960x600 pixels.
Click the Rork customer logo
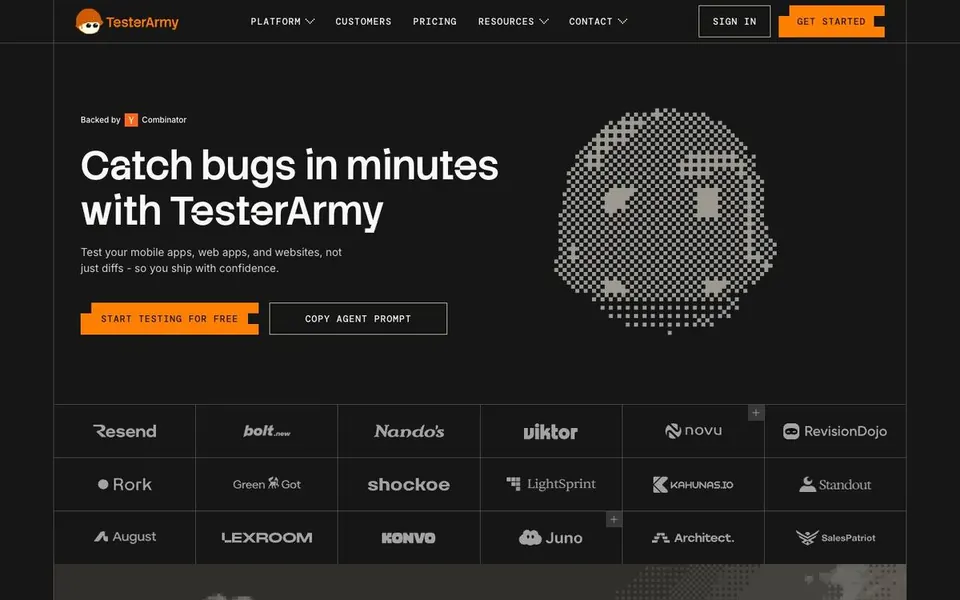tap(125, 484)
